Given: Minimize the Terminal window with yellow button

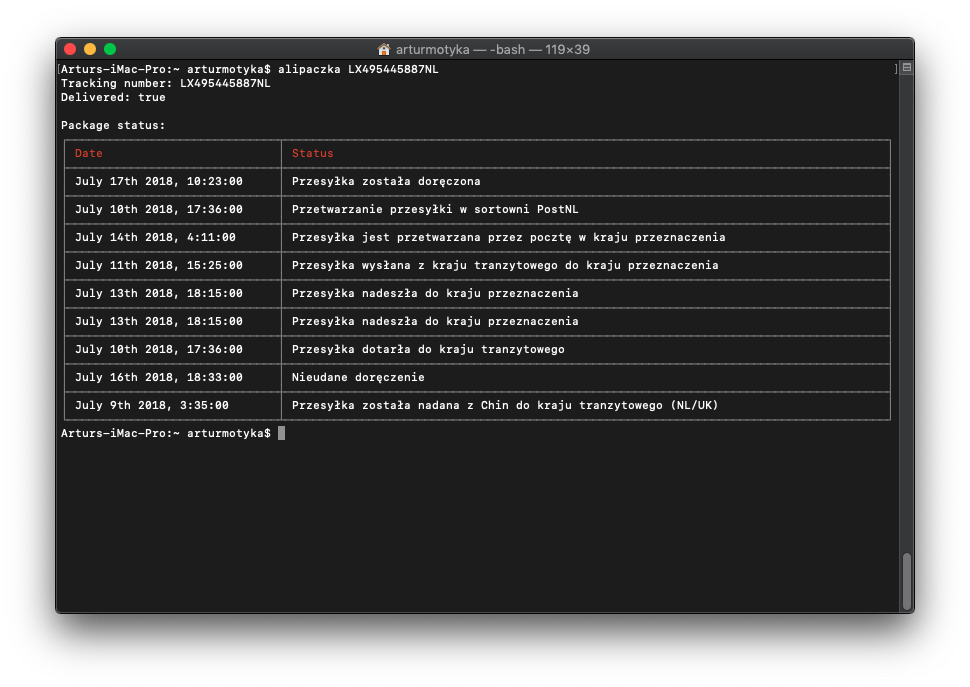Looking at the screenshot, I should (x=90, y=49).
